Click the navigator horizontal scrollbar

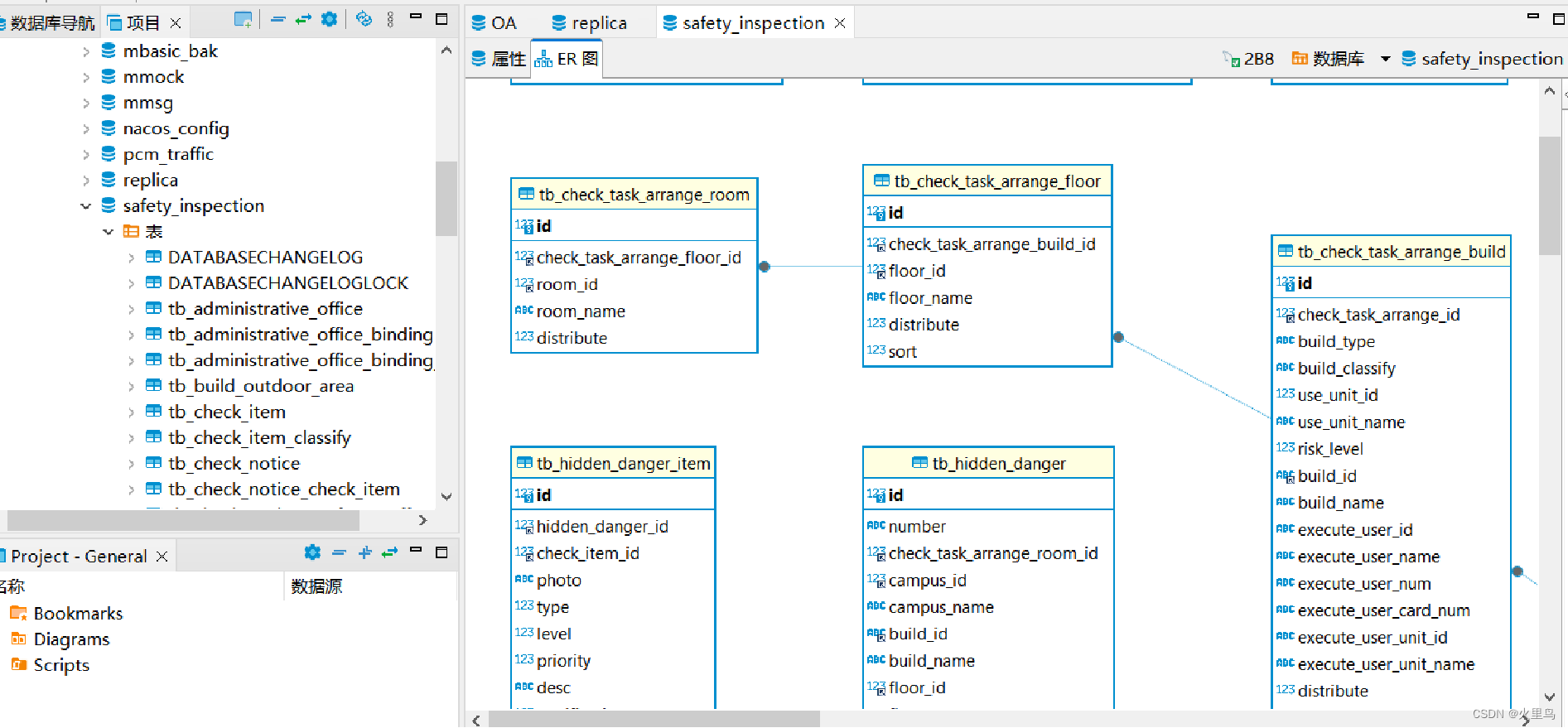(x=184, y=520)
